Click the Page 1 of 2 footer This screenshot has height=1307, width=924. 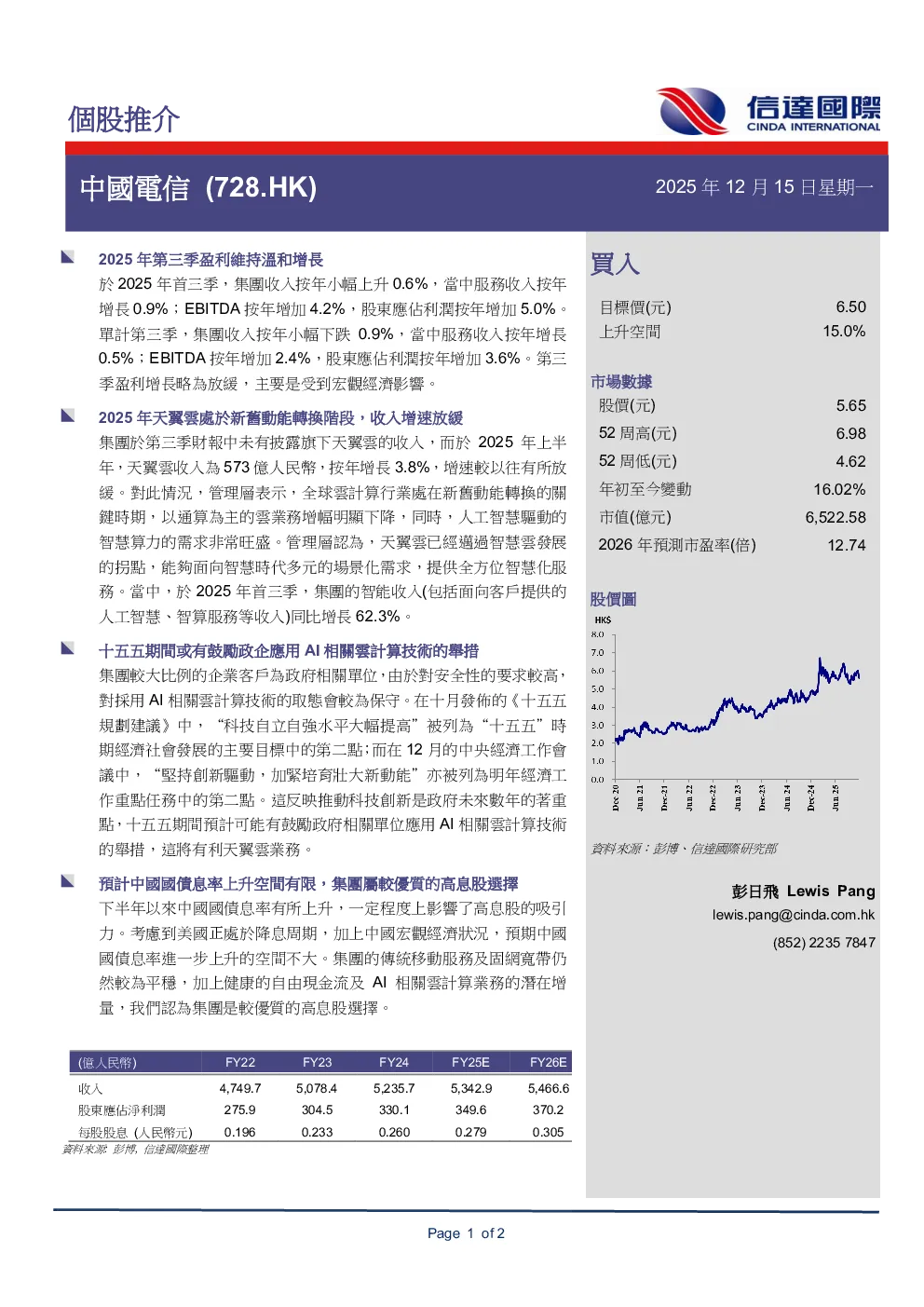[x=466, y=1233]
